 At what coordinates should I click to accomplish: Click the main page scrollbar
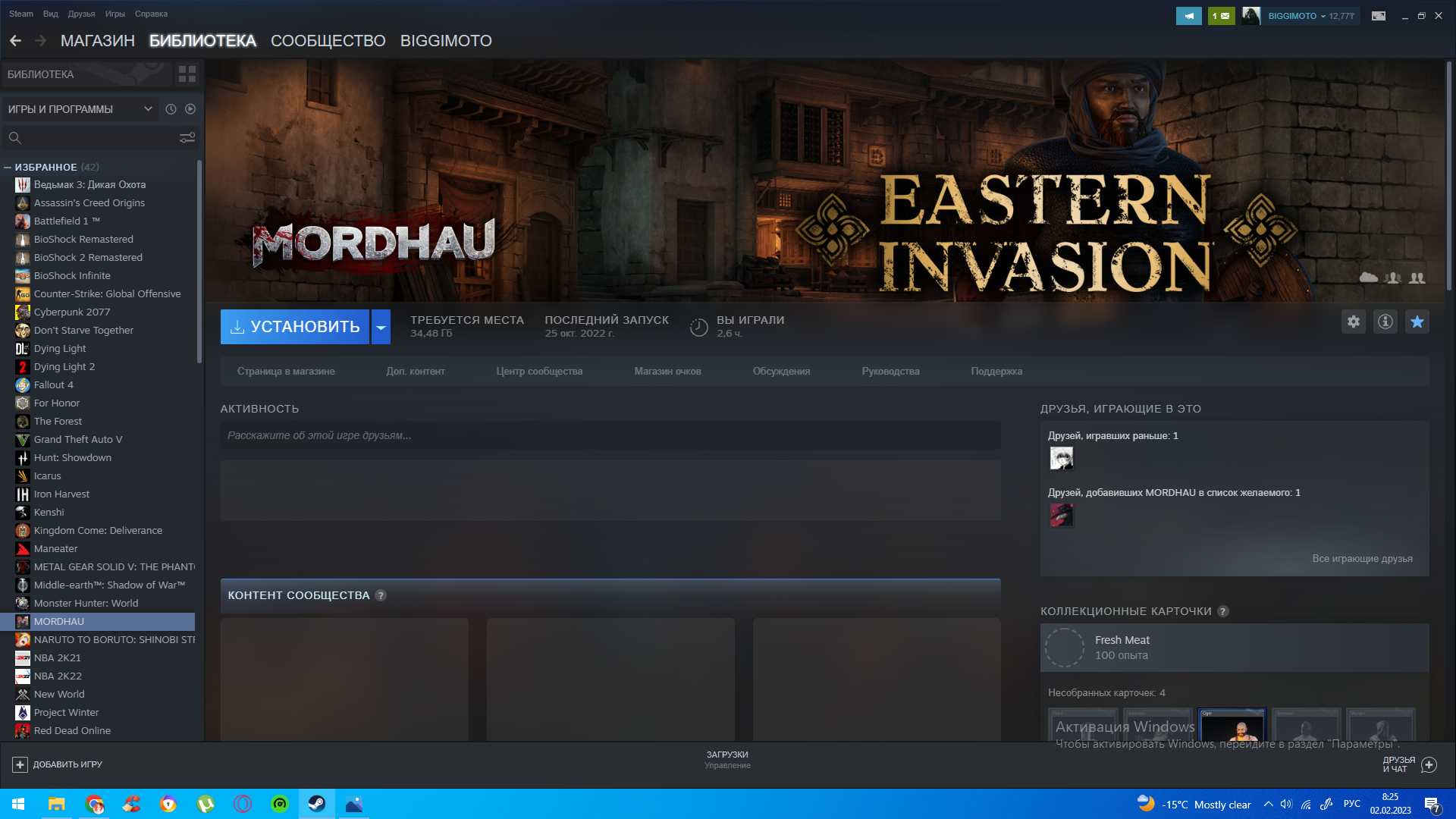pos(1448,174)
